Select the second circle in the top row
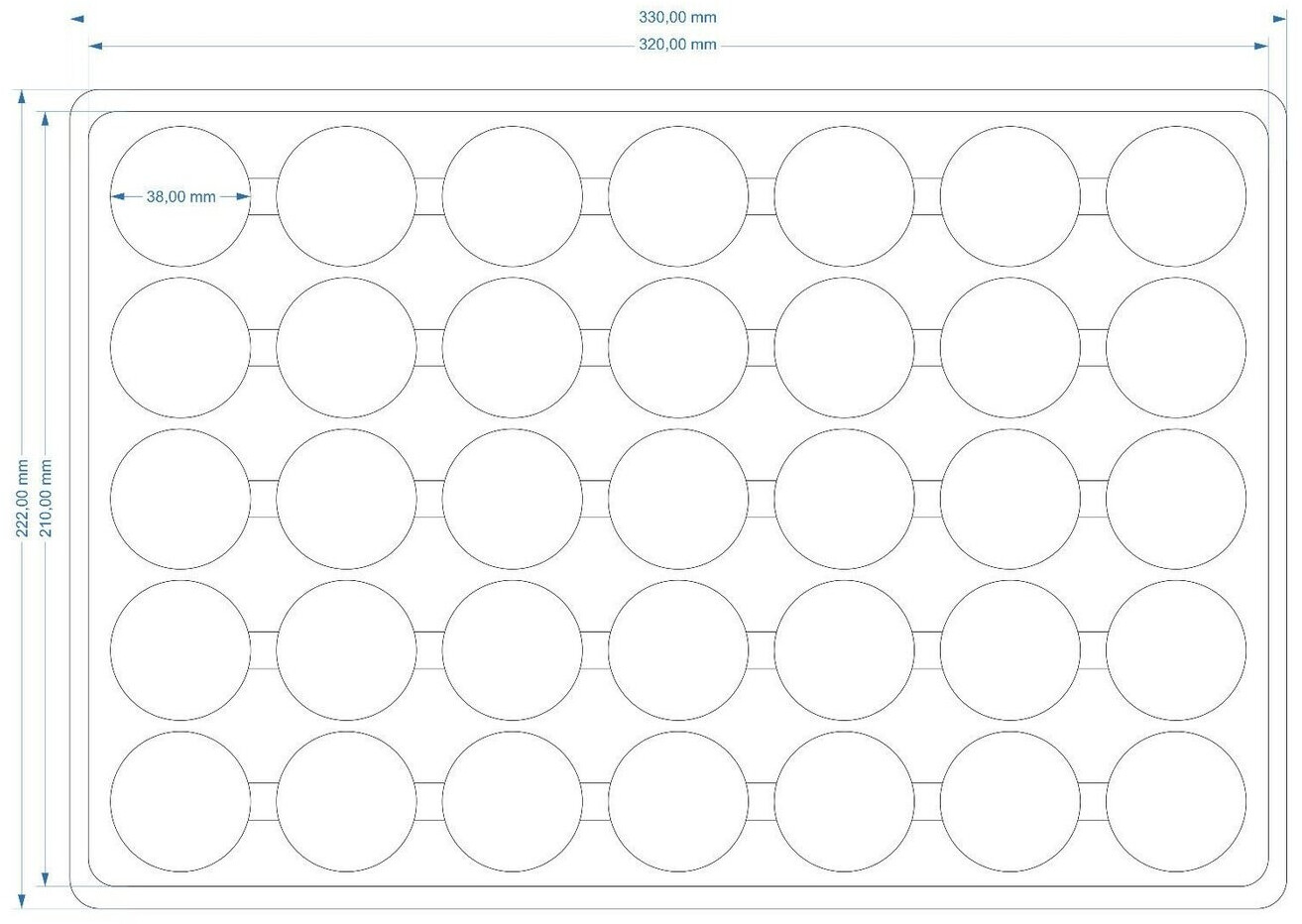1302x924 pixels. 346,196
